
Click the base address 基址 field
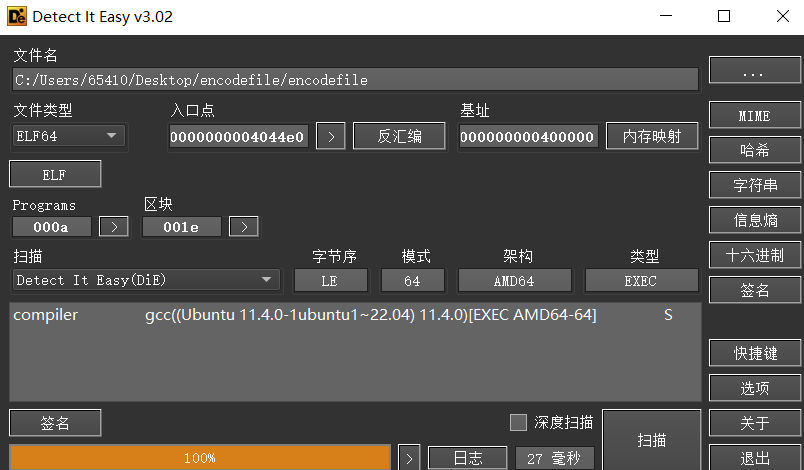528,137
